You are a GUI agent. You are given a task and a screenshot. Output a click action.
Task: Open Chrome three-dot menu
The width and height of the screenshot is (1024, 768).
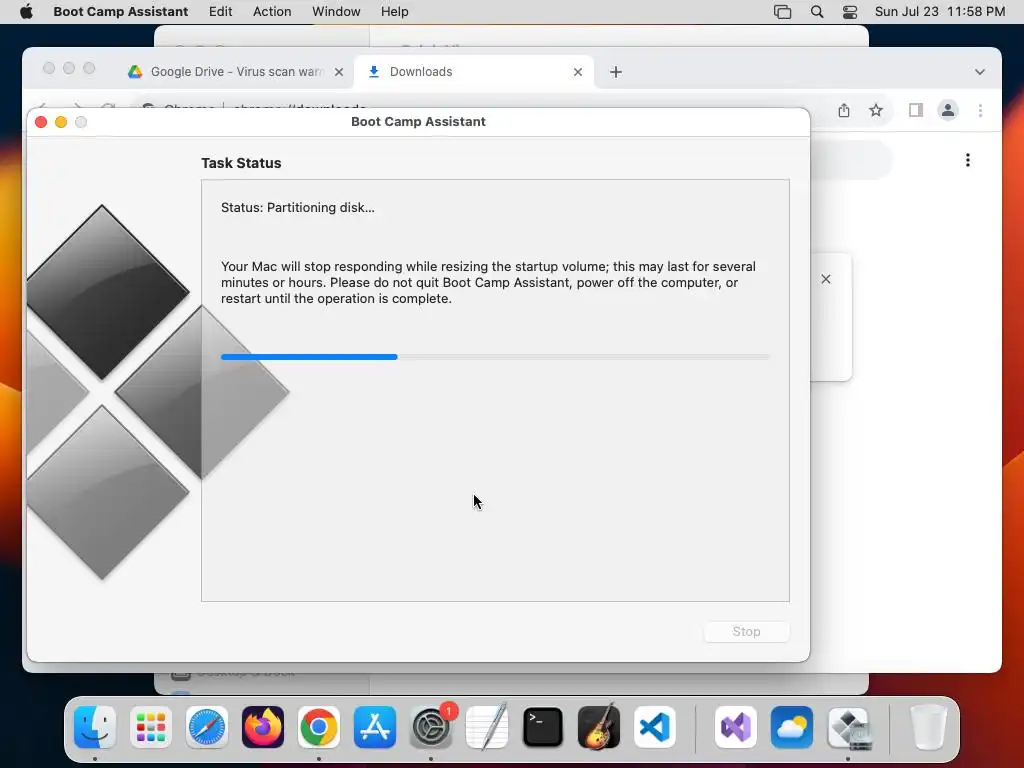click(980, 110)
